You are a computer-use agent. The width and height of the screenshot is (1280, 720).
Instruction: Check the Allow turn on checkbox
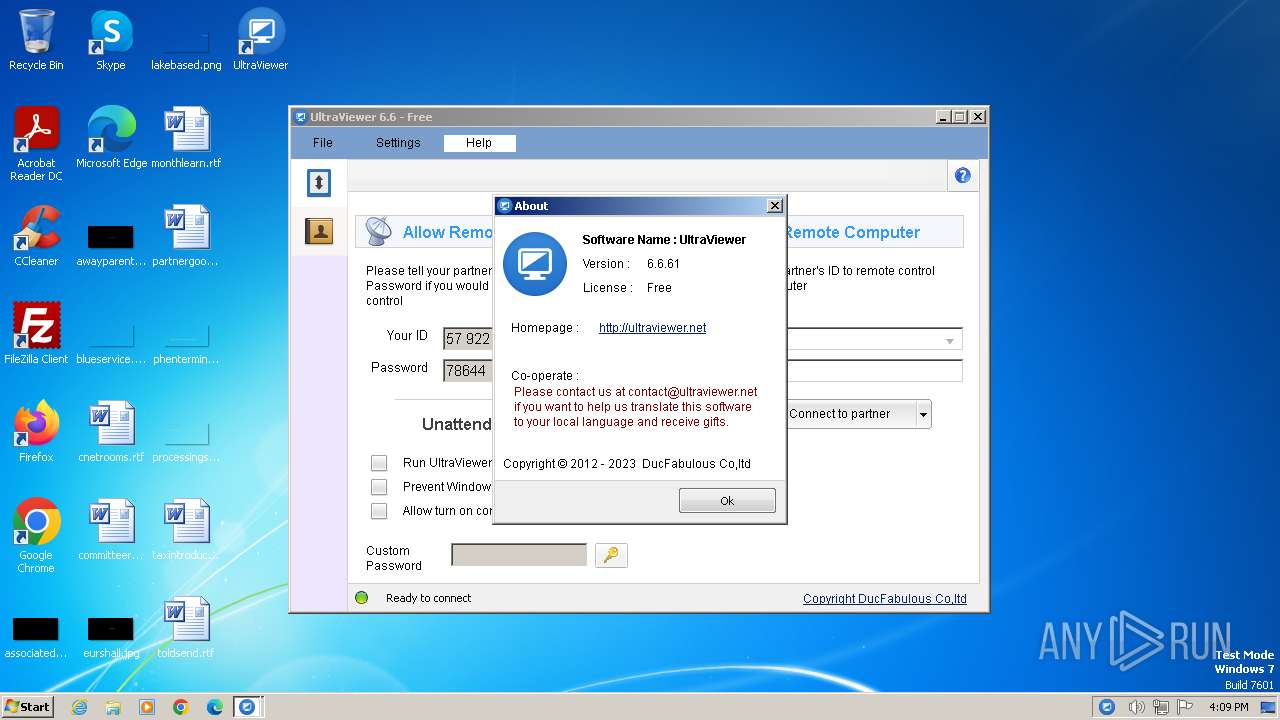(379, 511)
